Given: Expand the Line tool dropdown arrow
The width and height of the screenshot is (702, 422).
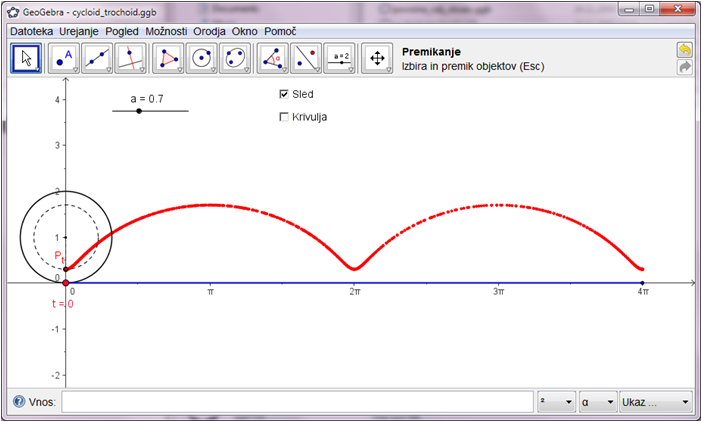Looking at the screenshot, I should click(109, 70).
